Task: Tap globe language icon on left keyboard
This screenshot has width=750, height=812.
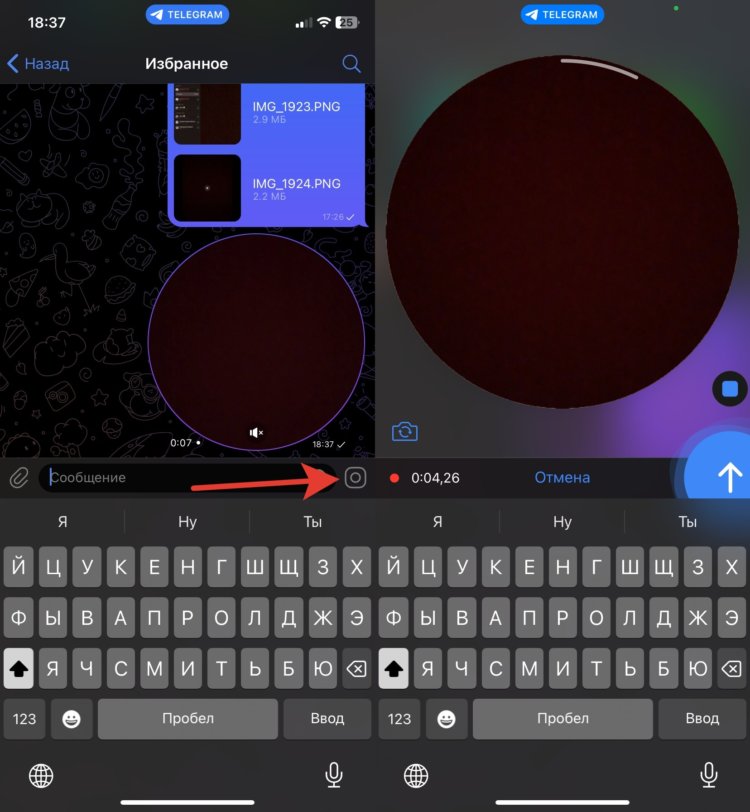Action: [x=41, y=776]
